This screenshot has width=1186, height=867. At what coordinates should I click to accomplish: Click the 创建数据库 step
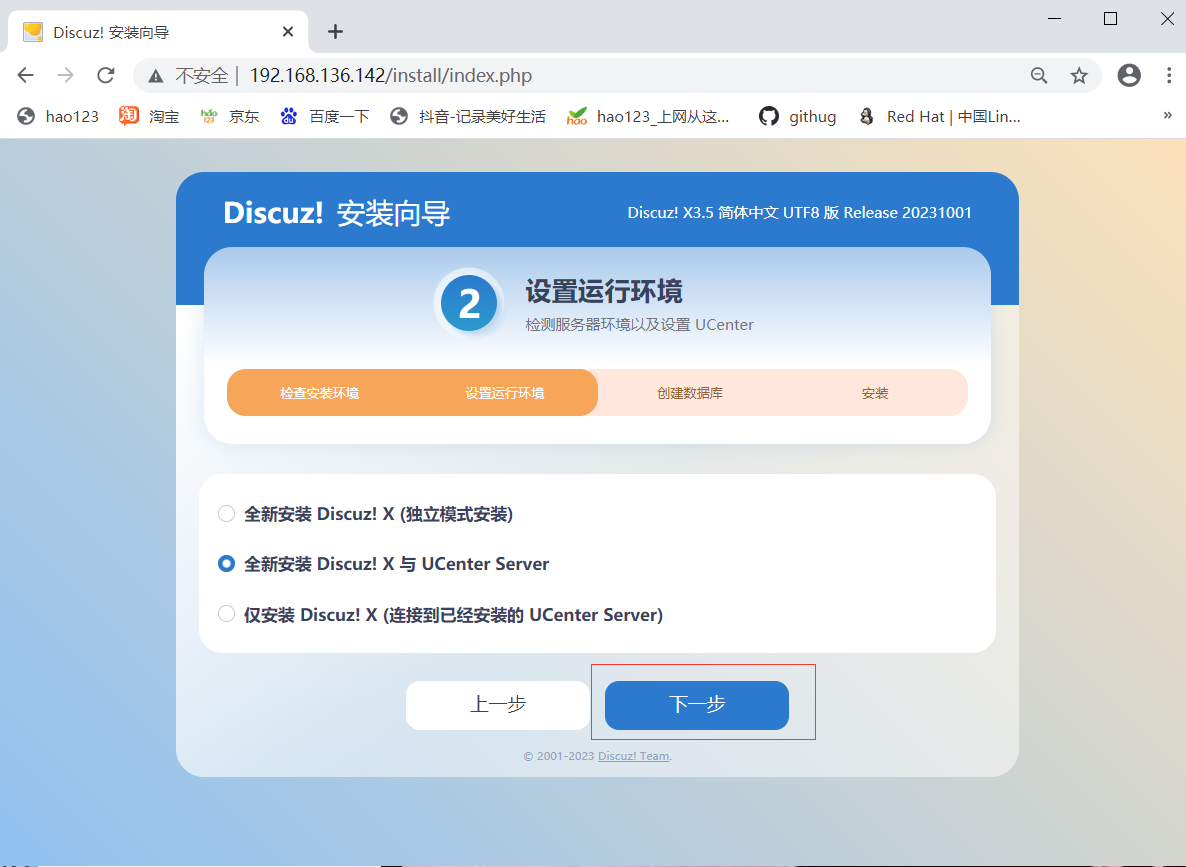tap(690, 393)
